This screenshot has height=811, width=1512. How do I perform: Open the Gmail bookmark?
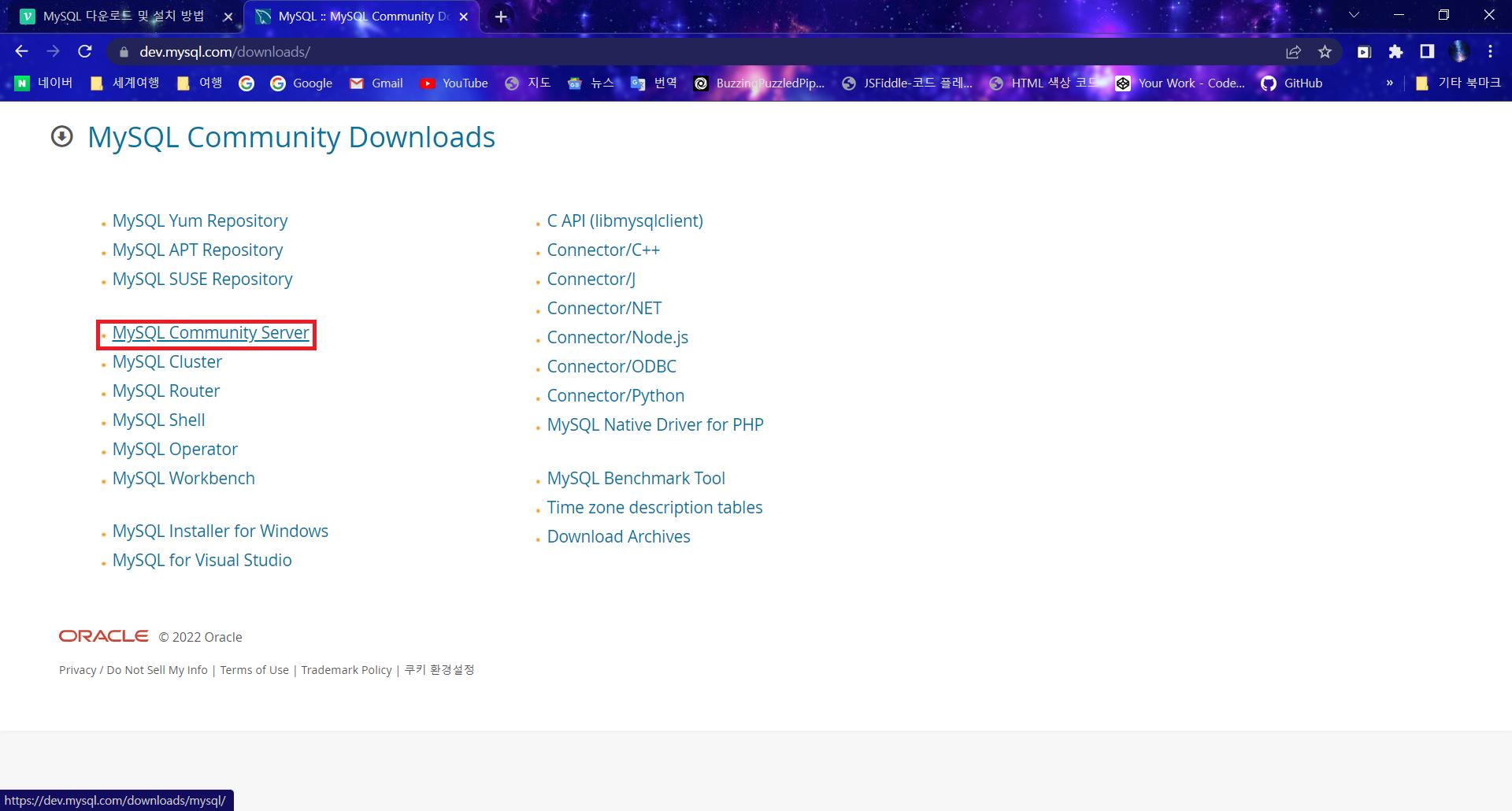pos(376,83)
